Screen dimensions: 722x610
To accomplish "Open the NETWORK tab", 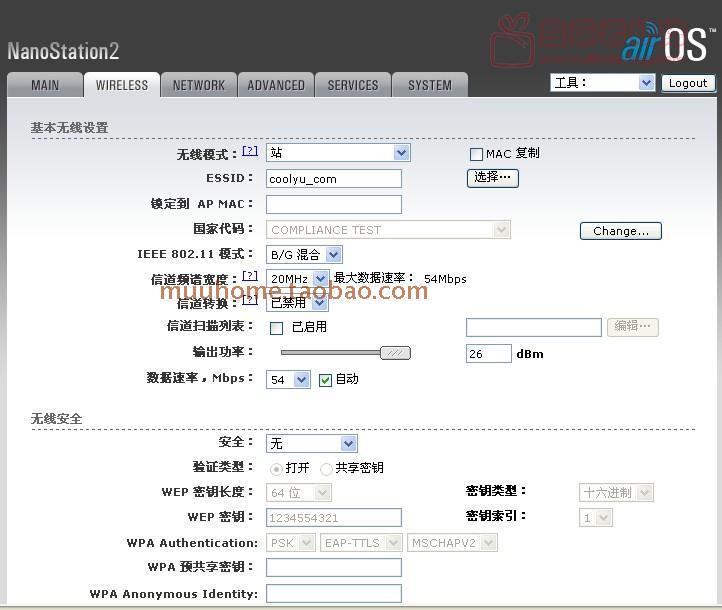I will [199, 85].
